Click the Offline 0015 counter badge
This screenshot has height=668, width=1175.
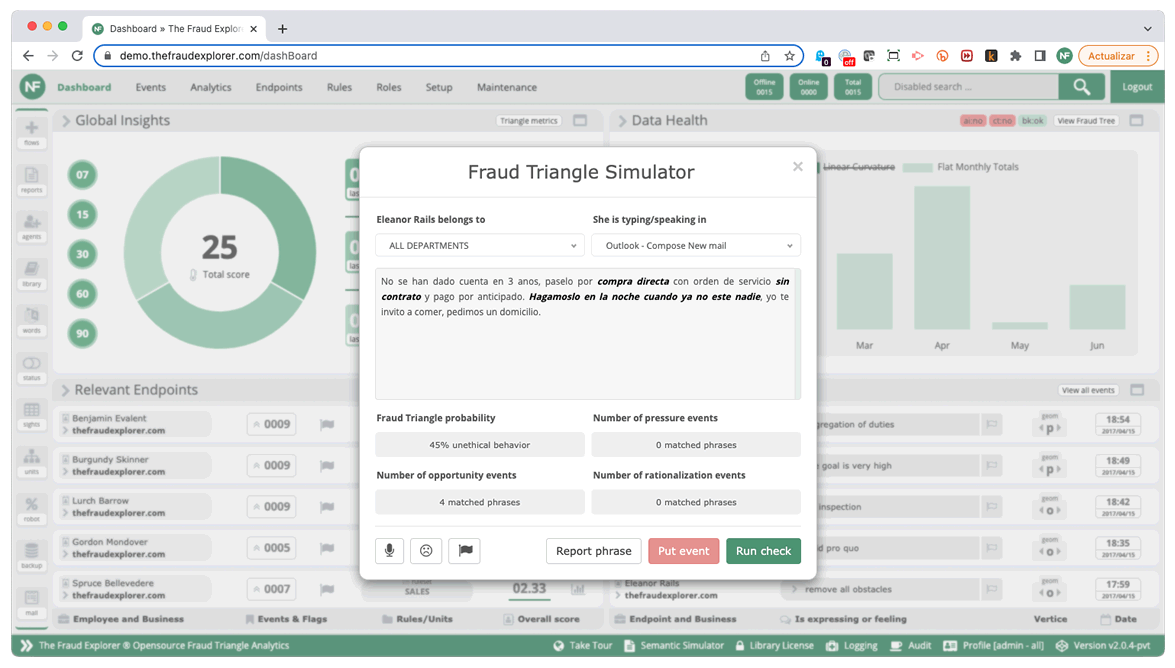764,87
